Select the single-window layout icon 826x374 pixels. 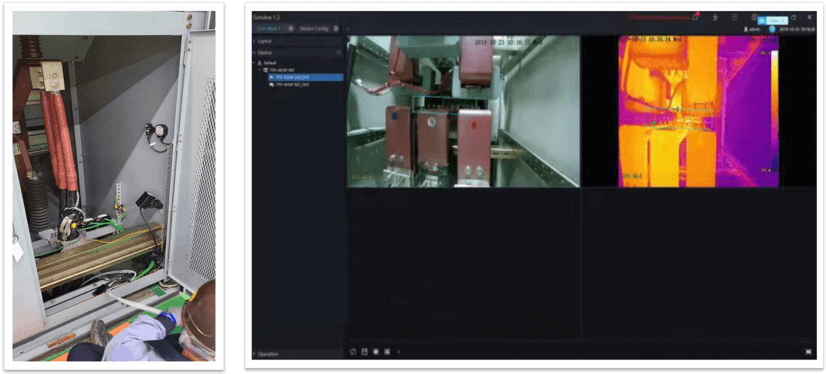point(376,351)
